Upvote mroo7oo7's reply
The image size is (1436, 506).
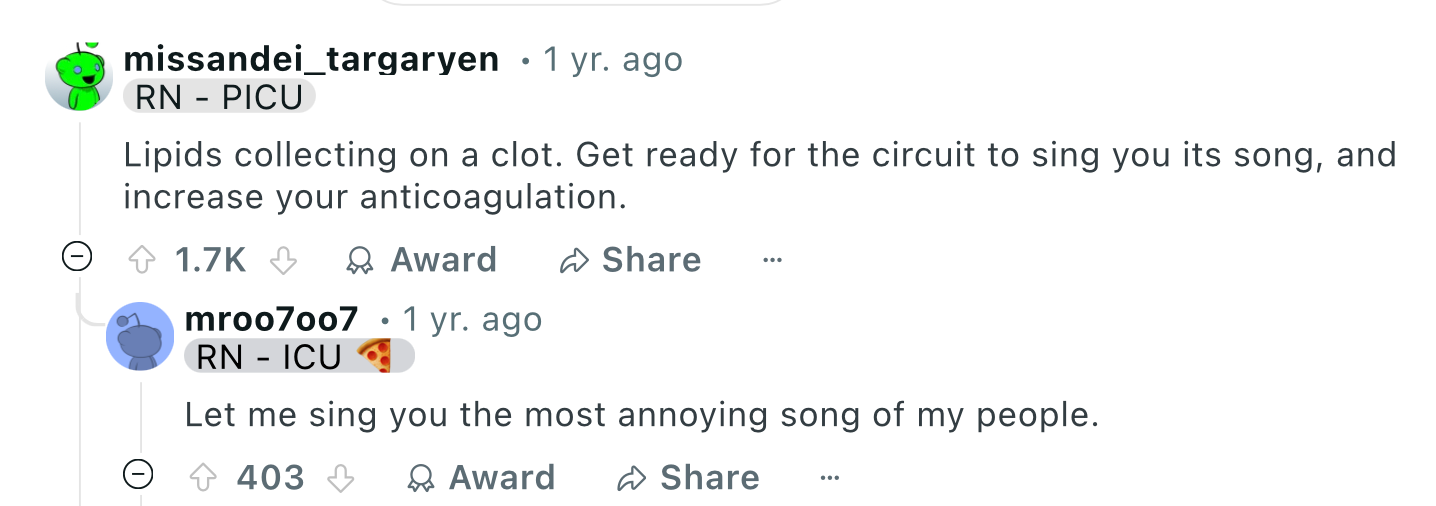(x=204, y=478)
